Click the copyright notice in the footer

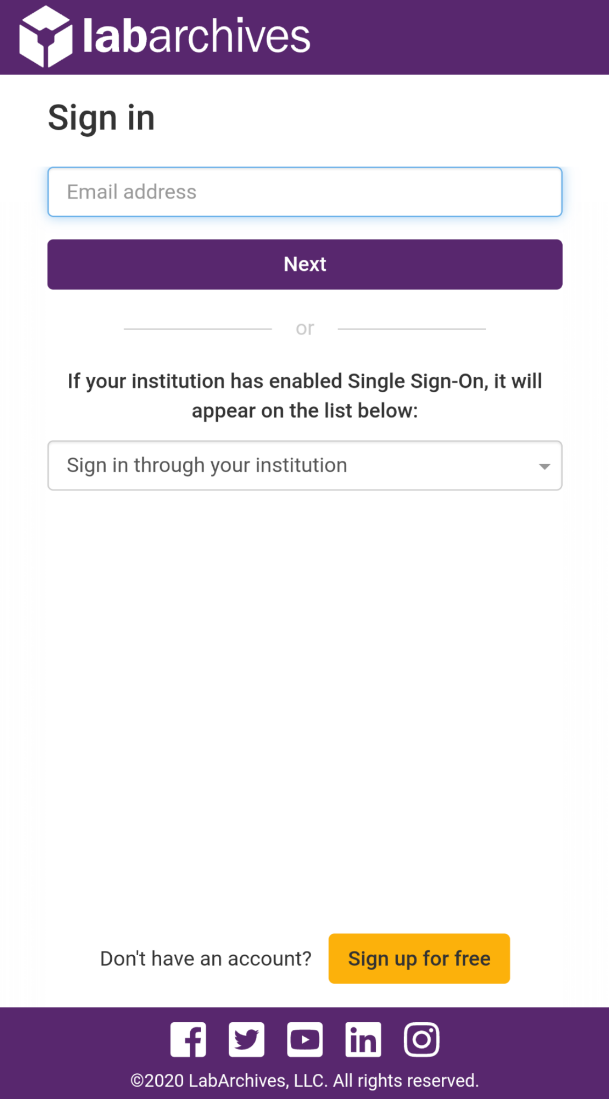(304, 1080)
